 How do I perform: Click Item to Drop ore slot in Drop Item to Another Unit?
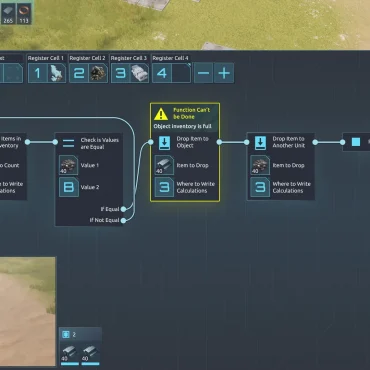point(260,165)
